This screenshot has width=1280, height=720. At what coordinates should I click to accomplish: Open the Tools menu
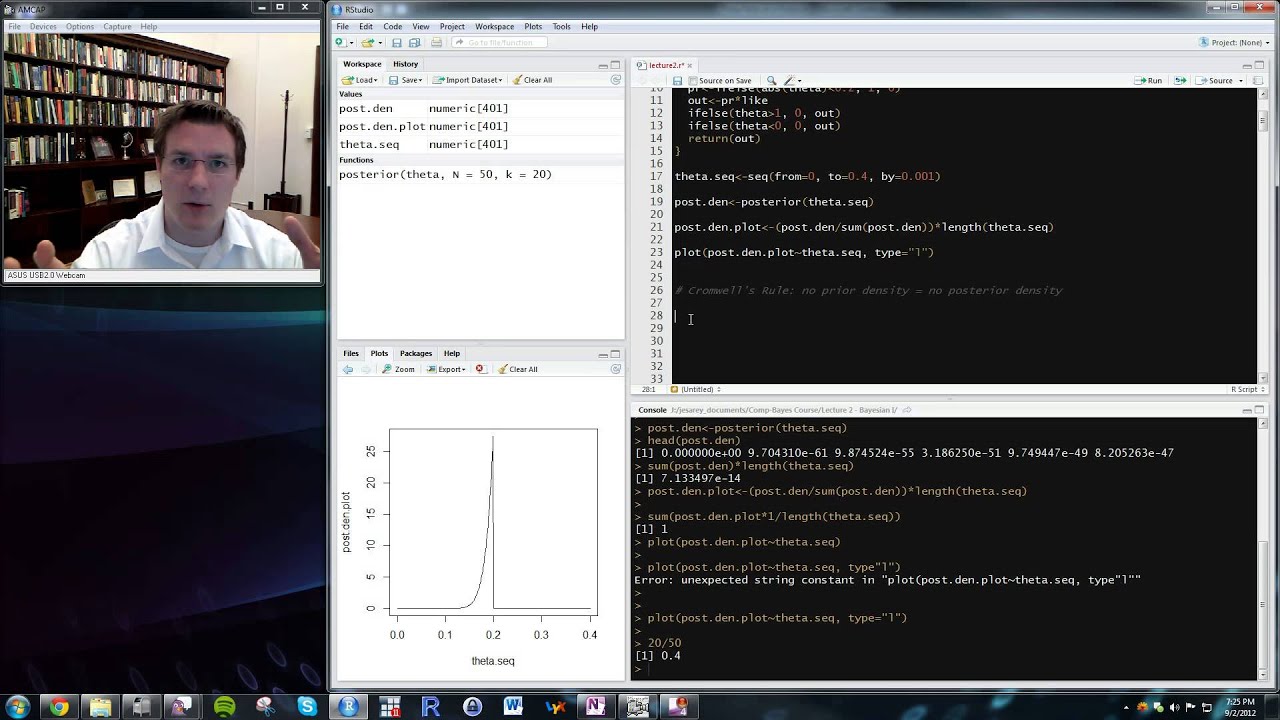[x=561, y=26]
